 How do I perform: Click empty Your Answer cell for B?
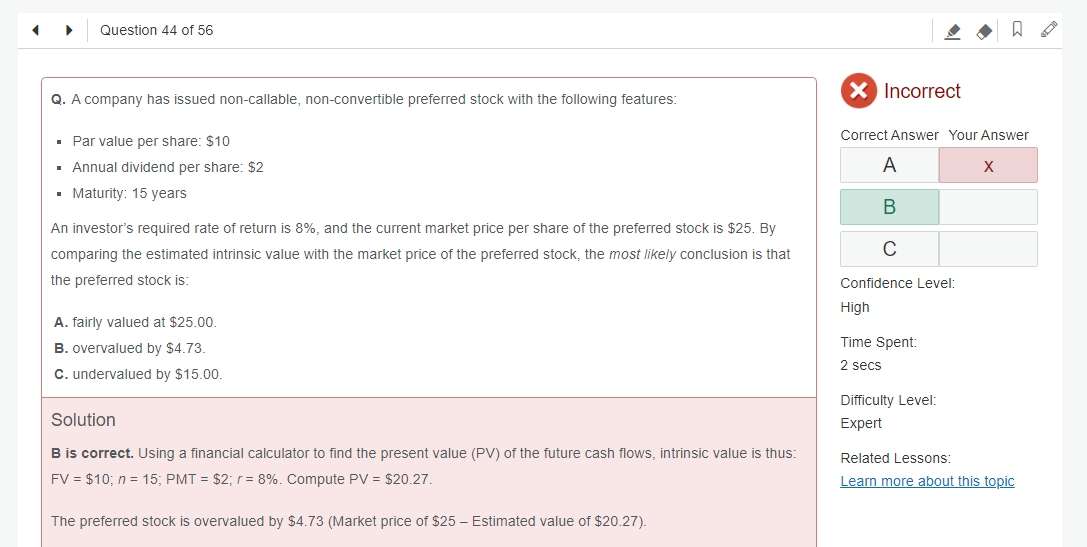(x=989, y=207)
